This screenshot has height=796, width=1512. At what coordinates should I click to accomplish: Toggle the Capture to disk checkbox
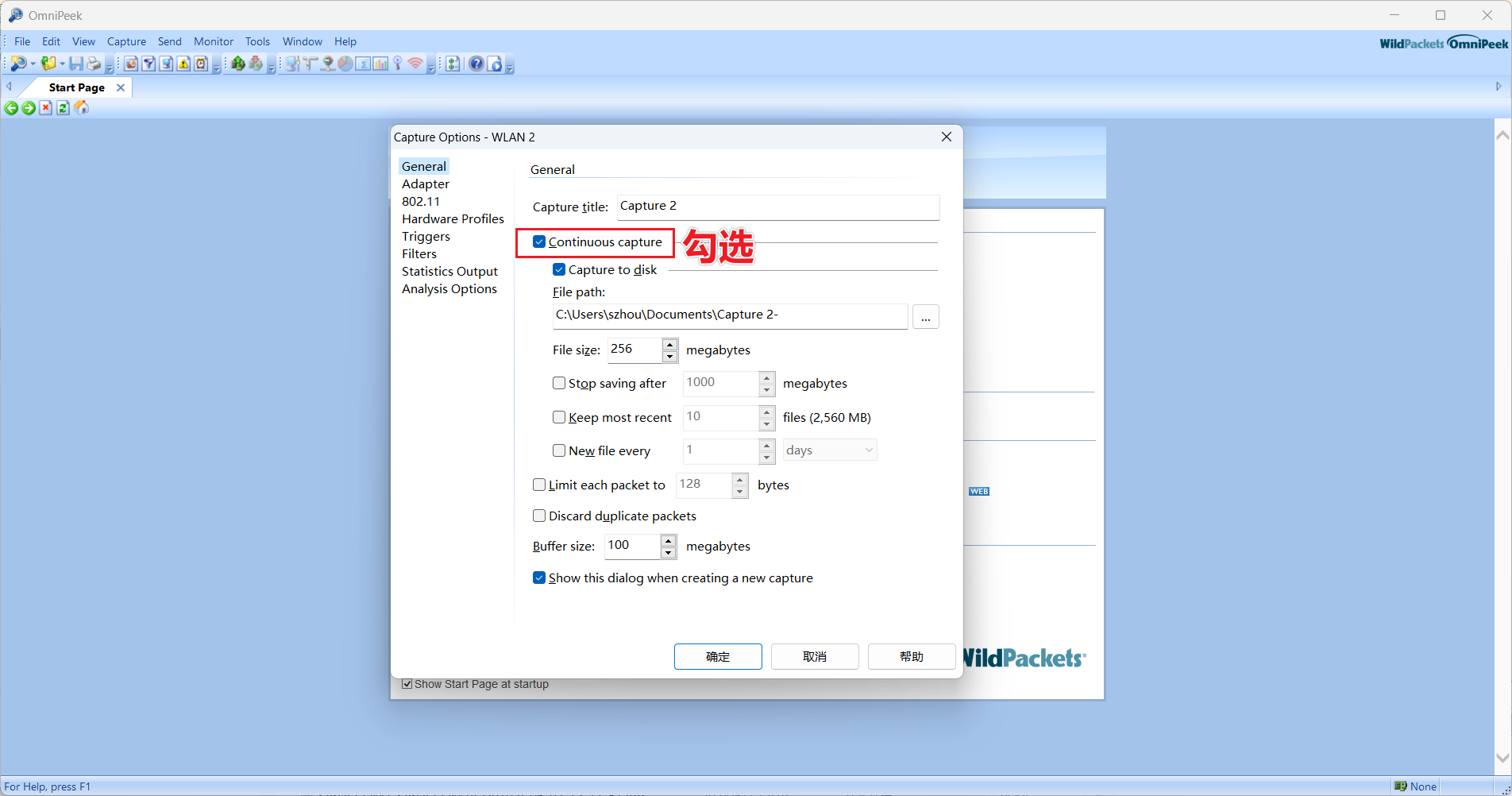coord(559,269)
